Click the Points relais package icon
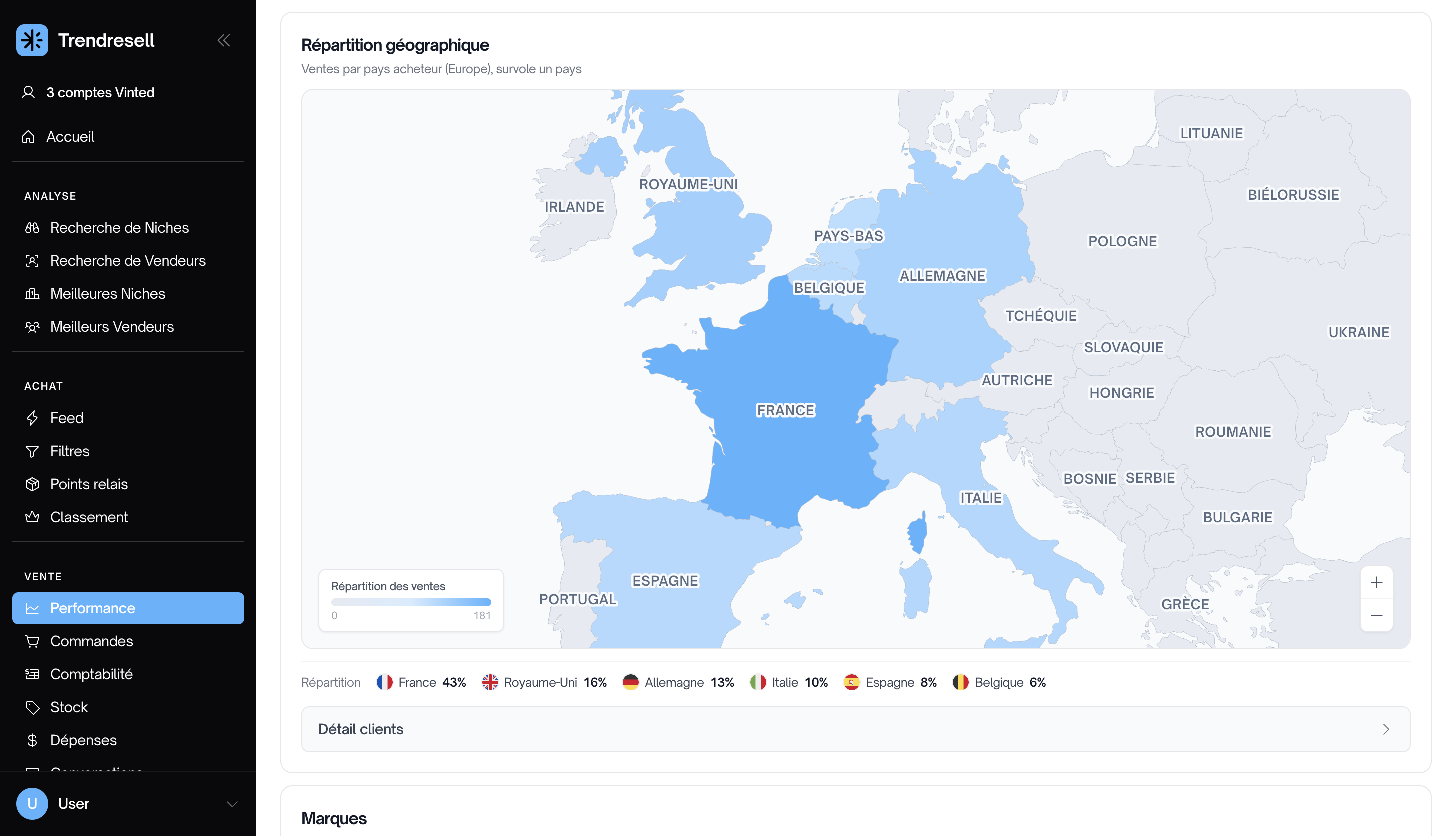1456x836 pixels. coord(32,484)
